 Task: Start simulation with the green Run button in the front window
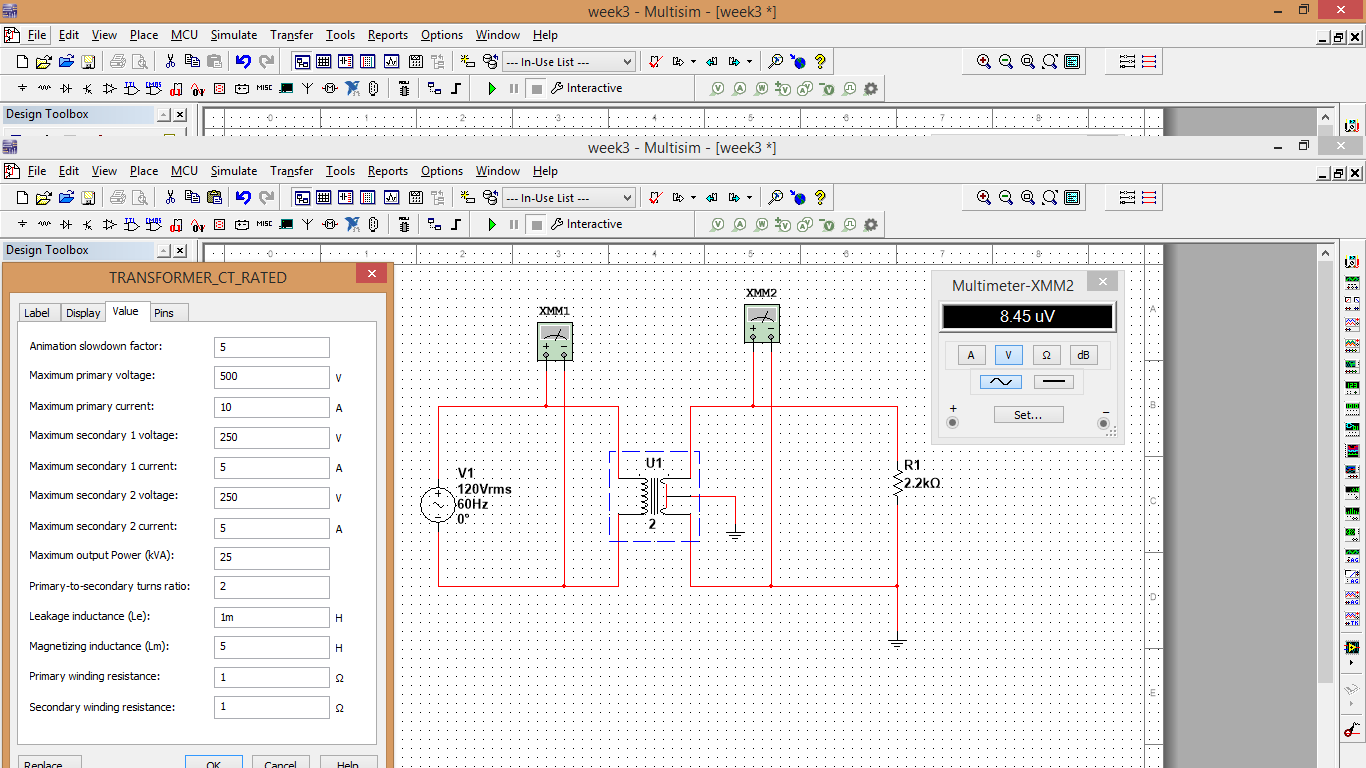pos(492,224)
